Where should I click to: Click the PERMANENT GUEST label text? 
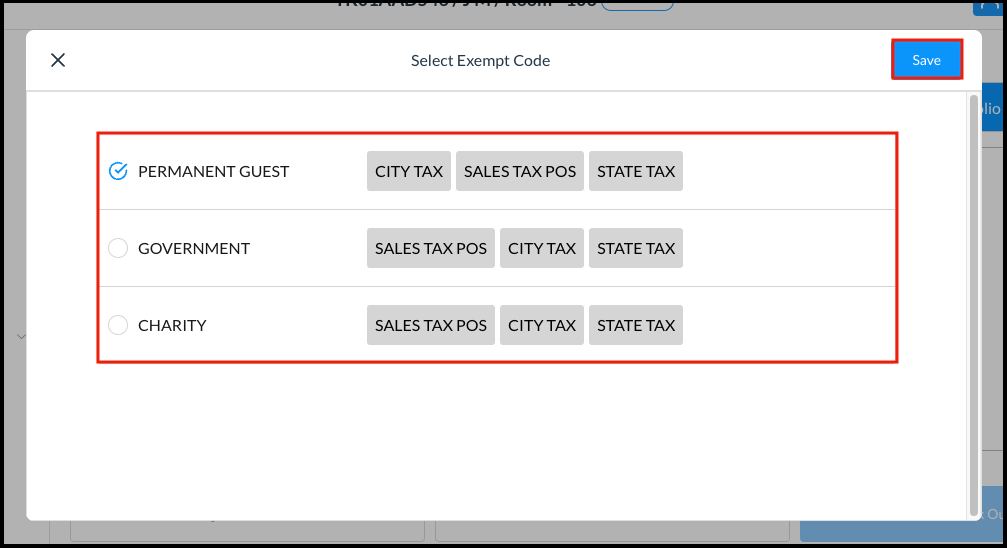[213, 171]
